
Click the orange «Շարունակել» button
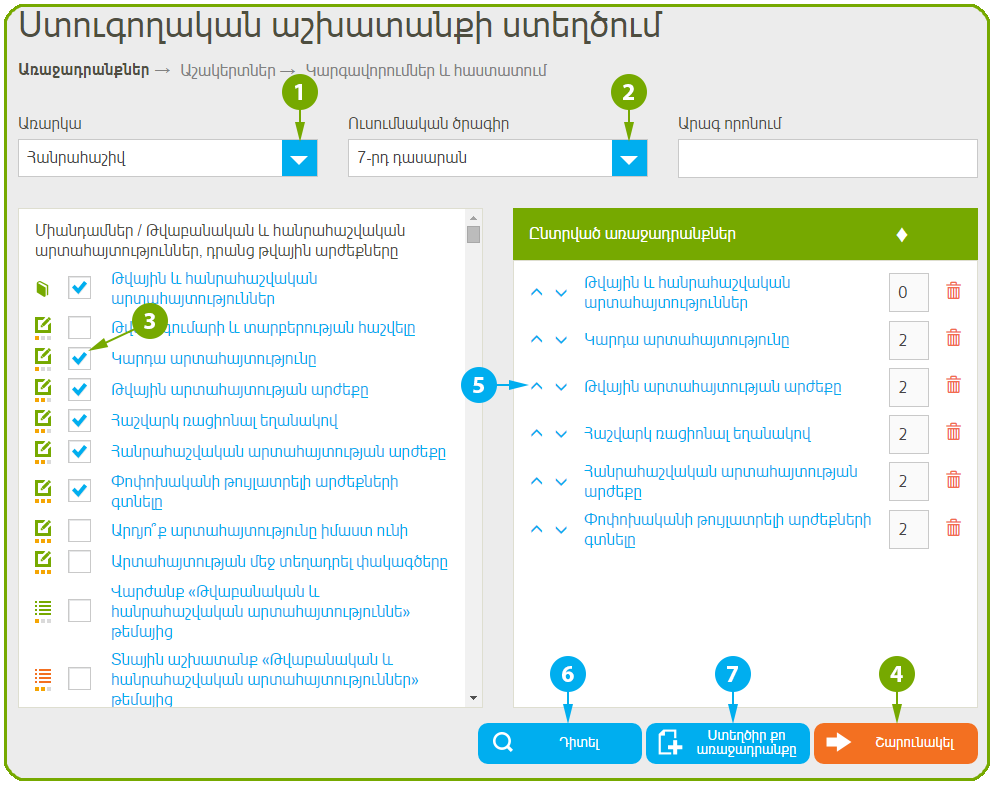[895, 743]
